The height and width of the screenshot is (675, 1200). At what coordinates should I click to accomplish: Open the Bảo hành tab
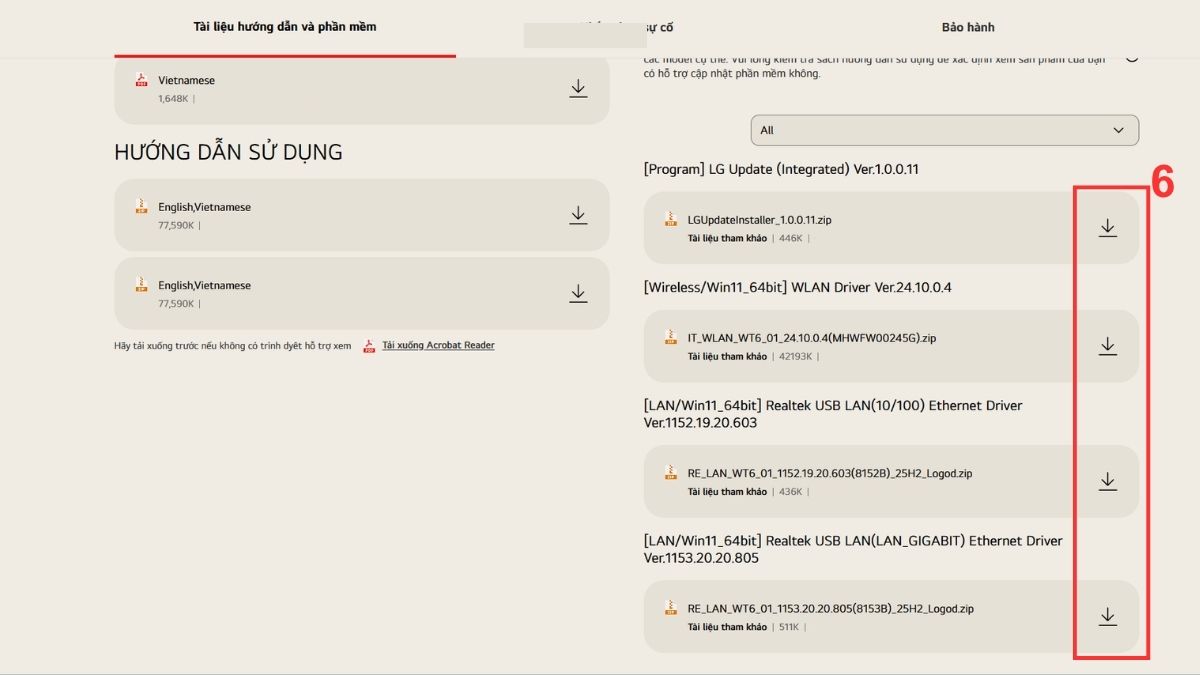tap(968, 27)
